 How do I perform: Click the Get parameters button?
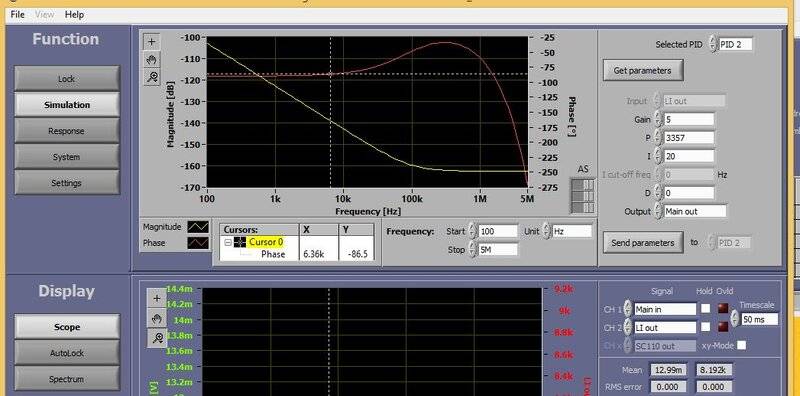pos(642,70)
